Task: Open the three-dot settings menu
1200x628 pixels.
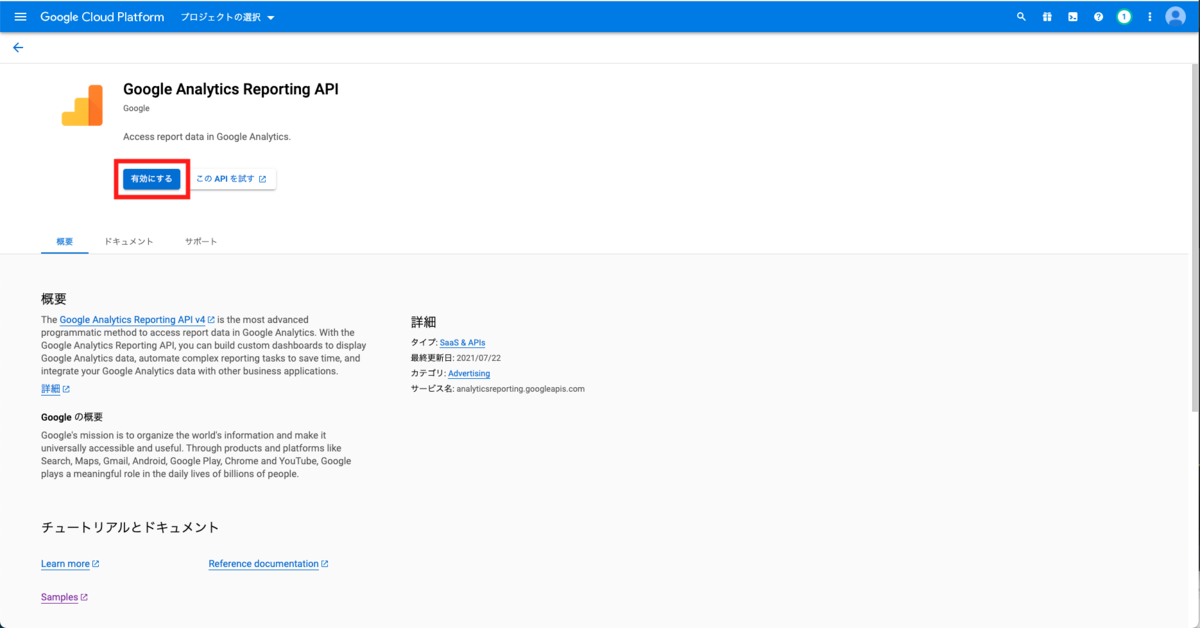Action: (x=1150, y=17)
